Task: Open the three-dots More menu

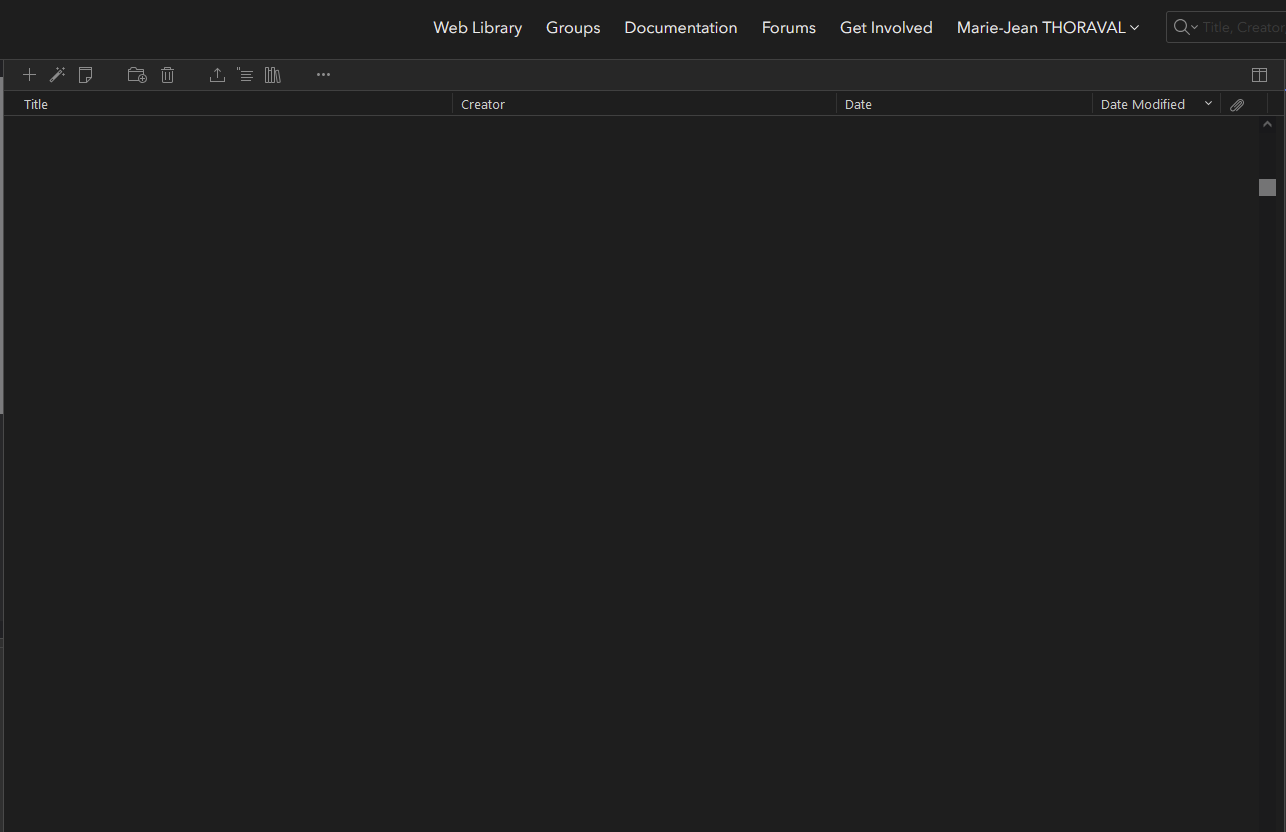Action: pos(323,75)
